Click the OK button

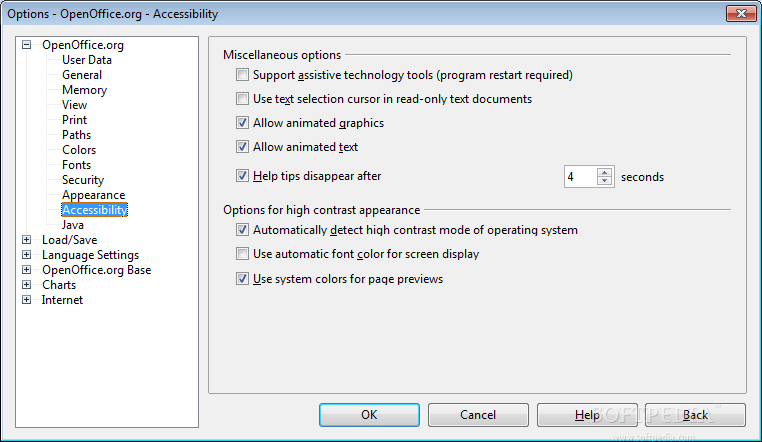click(x=369, y=415)
